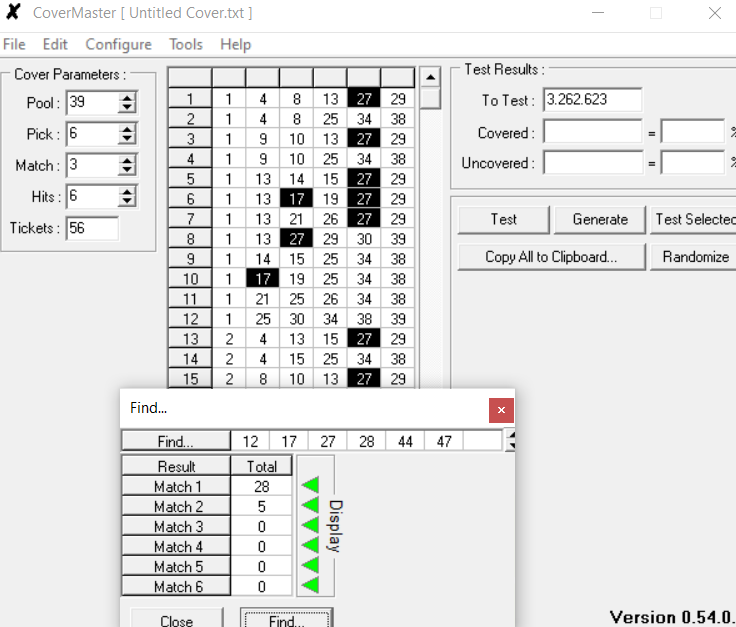Open the File menu
Image resolution: width=736 pixels, height=627 pixels.
click(x=14, y=45)
